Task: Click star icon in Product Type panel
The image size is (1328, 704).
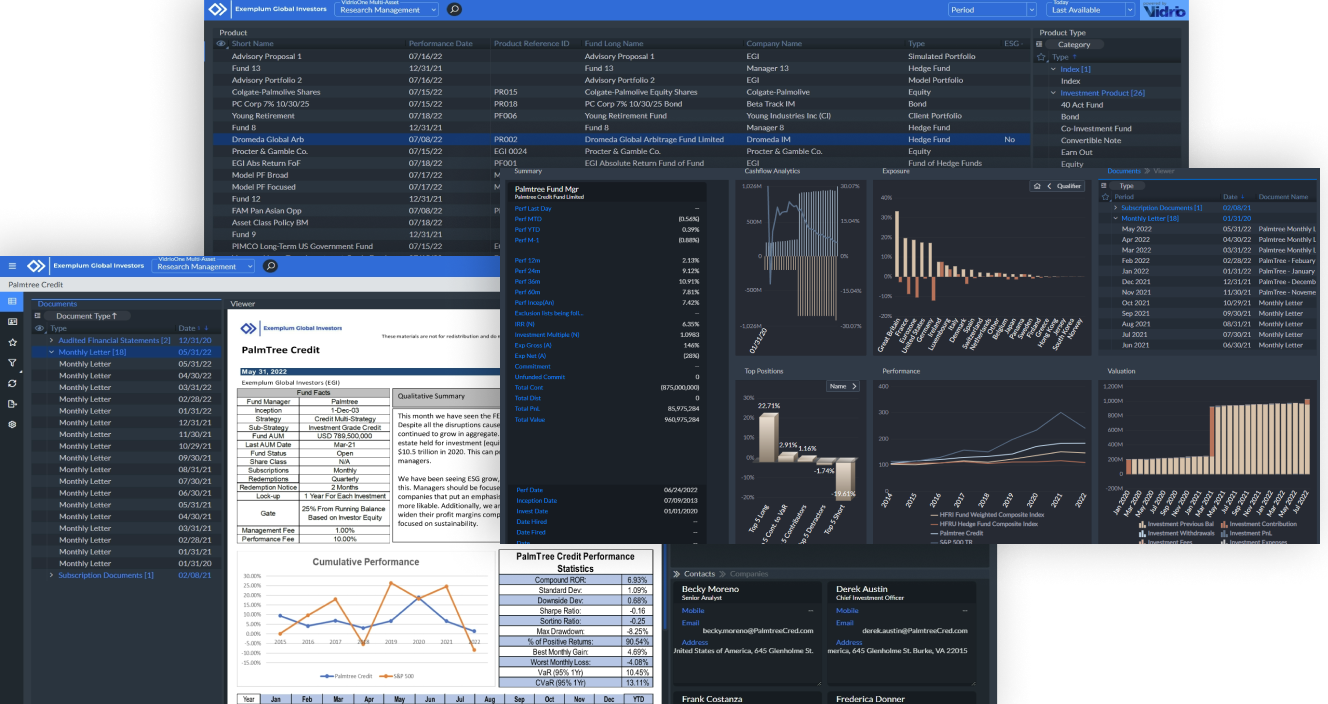Action: (x=1041, y=57)
